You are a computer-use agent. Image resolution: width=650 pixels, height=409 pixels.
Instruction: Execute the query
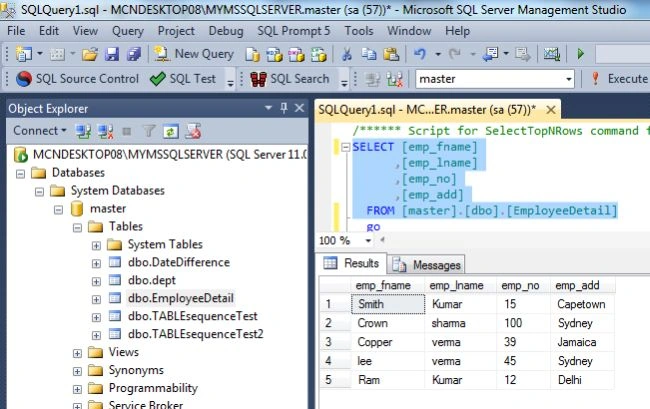[618, 79]
